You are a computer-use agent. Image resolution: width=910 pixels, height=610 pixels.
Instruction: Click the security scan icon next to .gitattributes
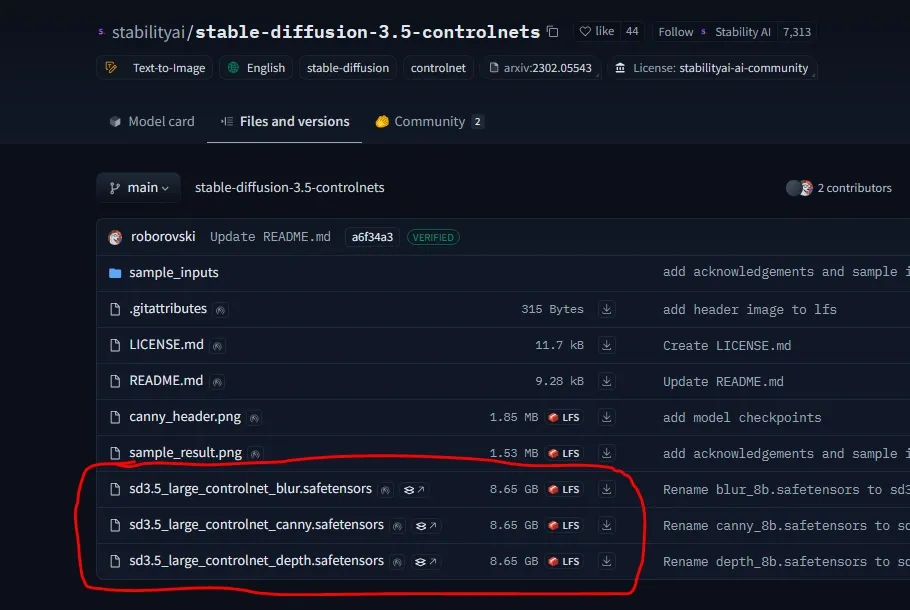[x=221, y=310]
